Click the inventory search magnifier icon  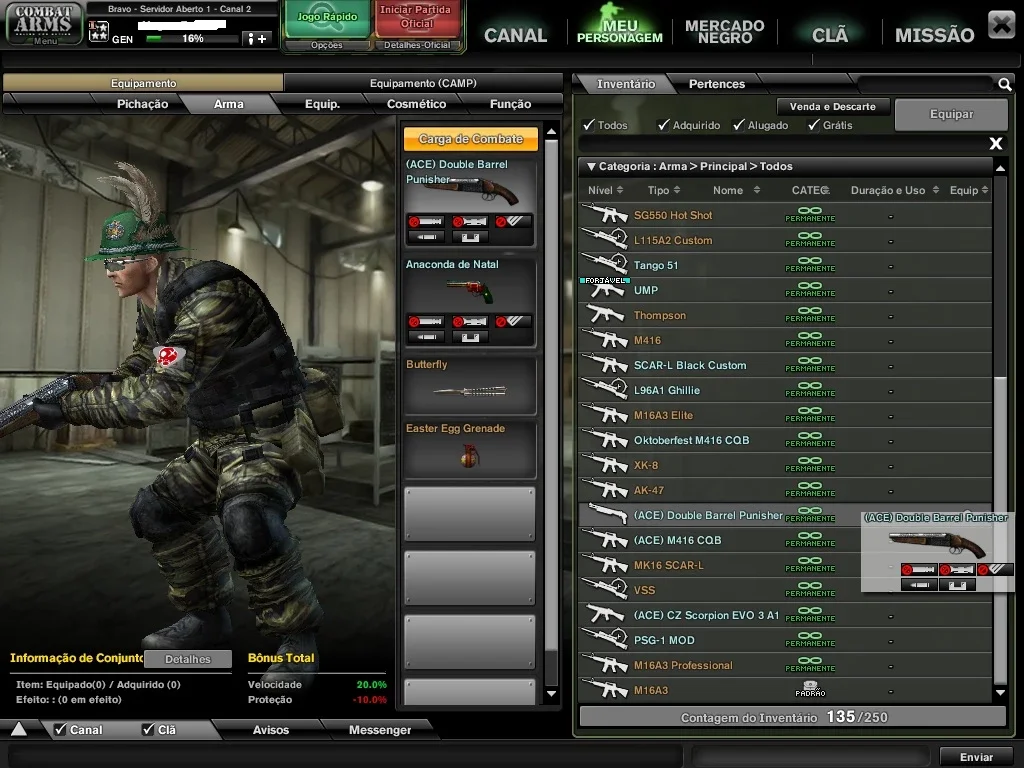coord(1004,84)
